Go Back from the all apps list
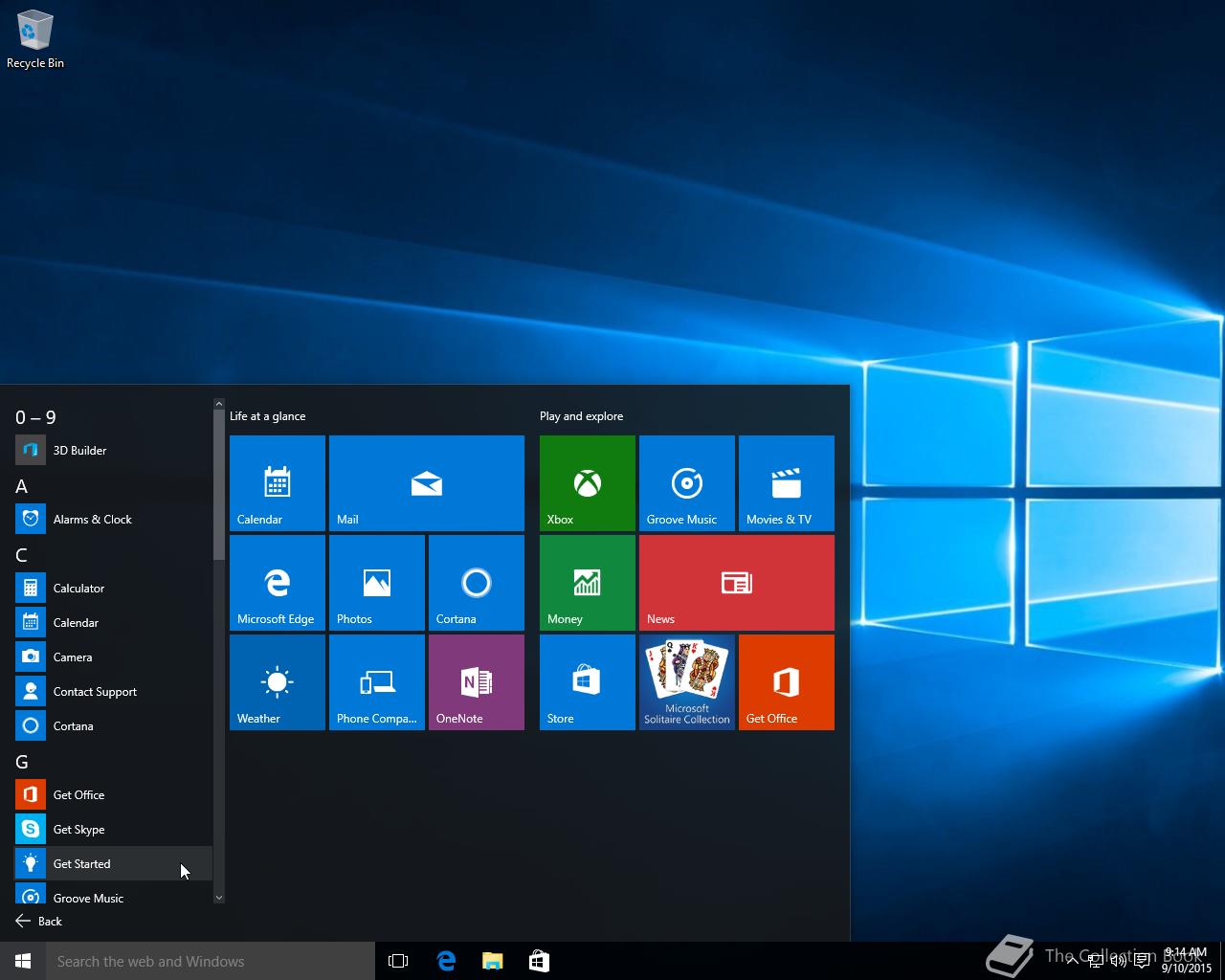 coord(38,921)
